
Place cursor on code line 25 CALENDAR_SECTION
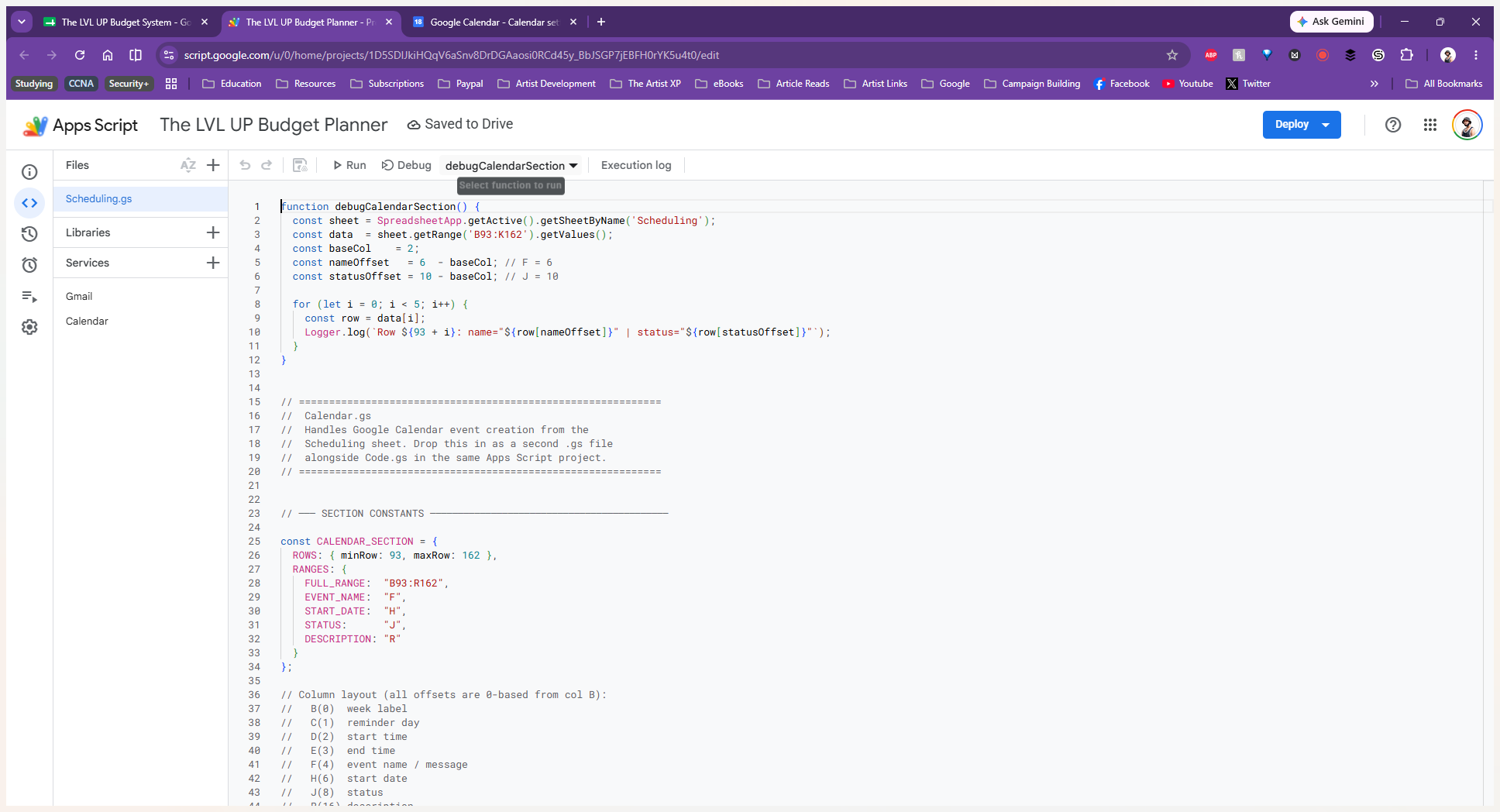[x=364, y=542]
